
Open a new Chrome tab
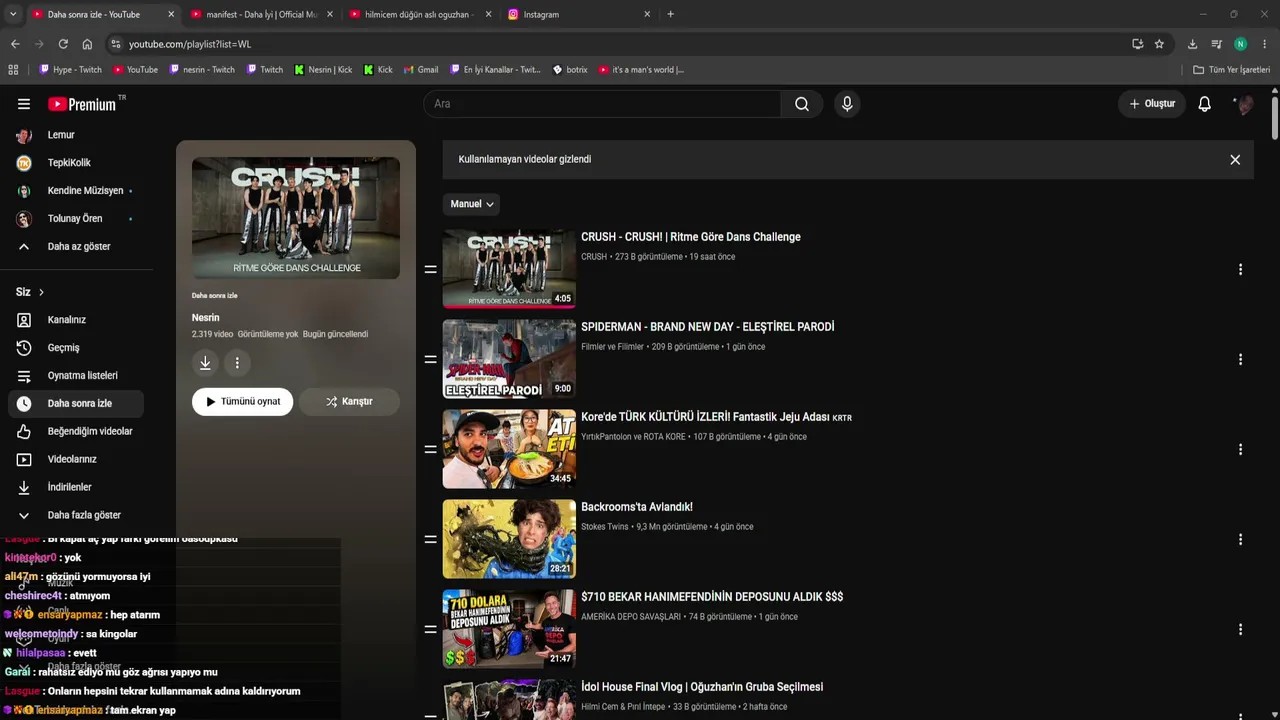pos(670,14)
